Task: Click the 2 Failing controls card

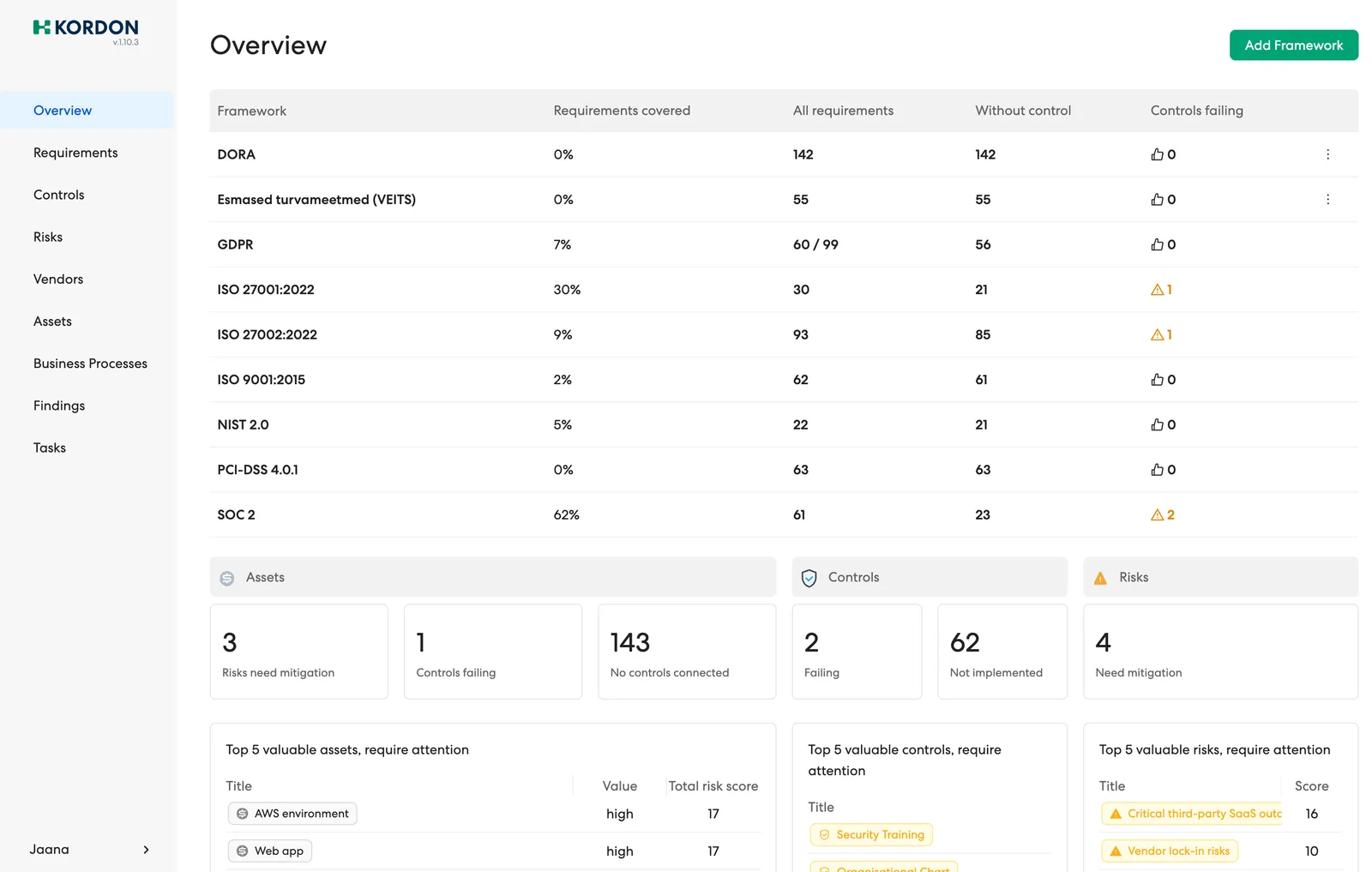Action: pos(857,652)
